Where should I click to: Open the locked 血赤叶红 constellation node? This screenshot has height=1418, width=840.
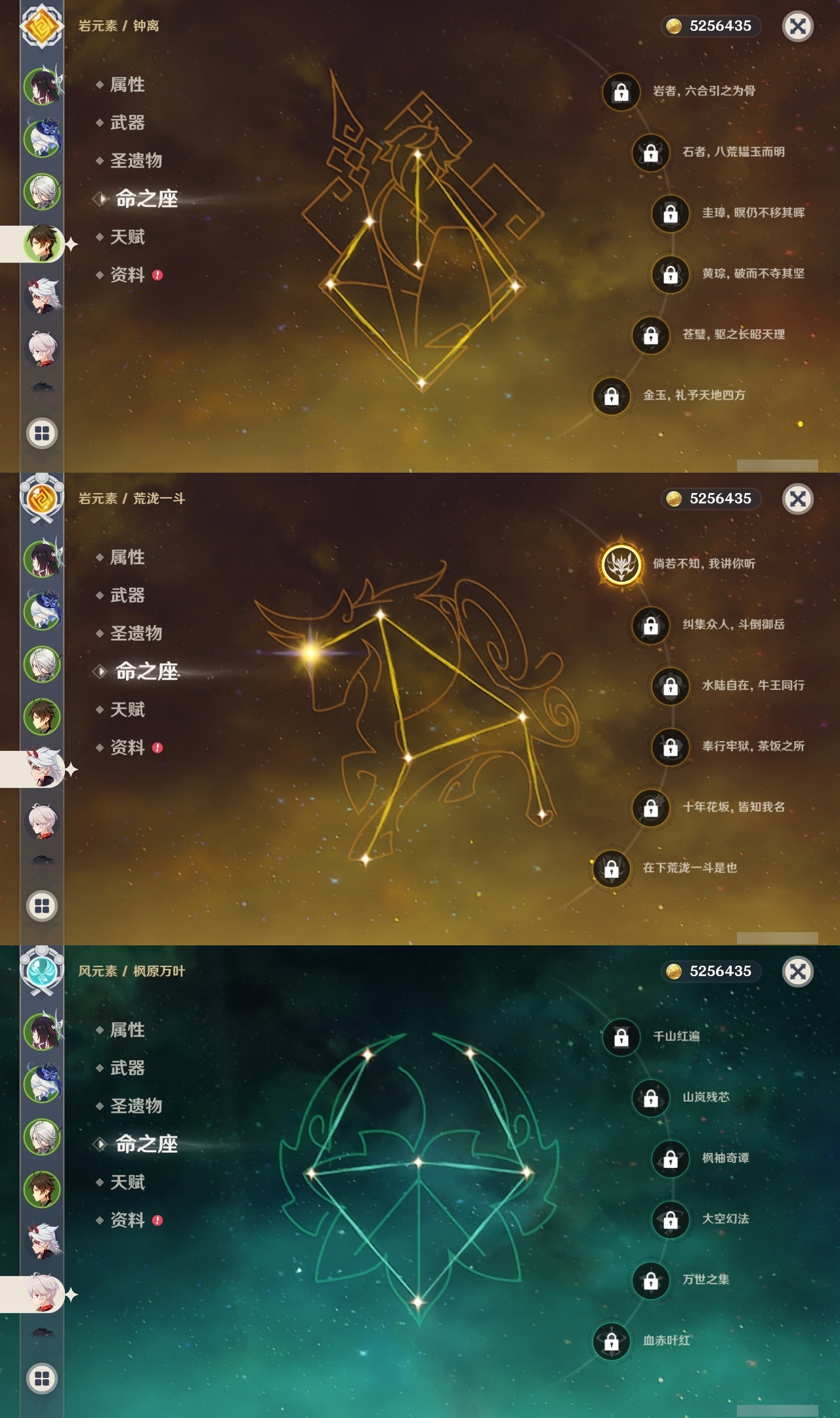(611, 1342)
